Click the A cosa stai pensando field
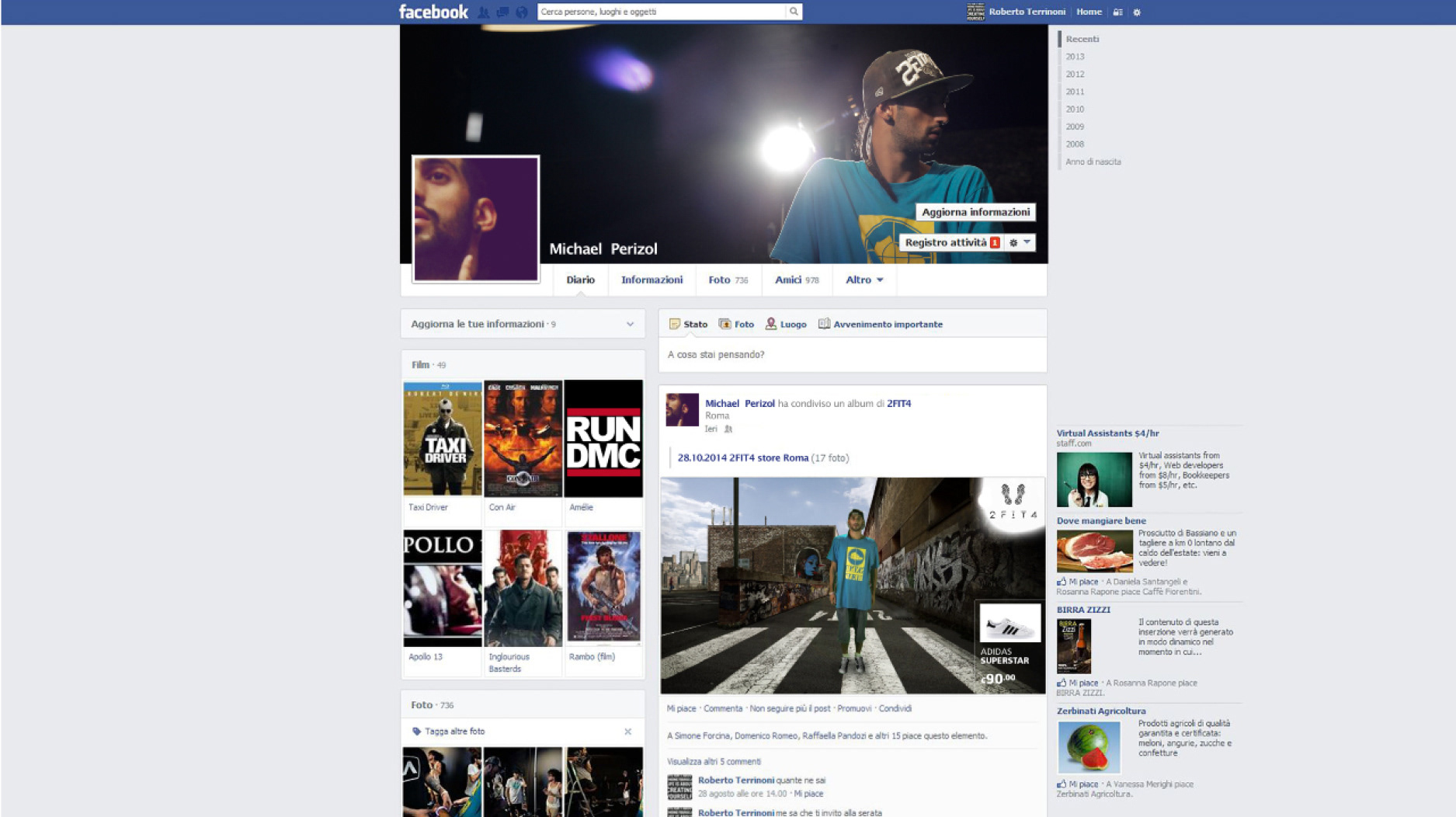Viewport: 1456px width, 817px height. point(853,354)
